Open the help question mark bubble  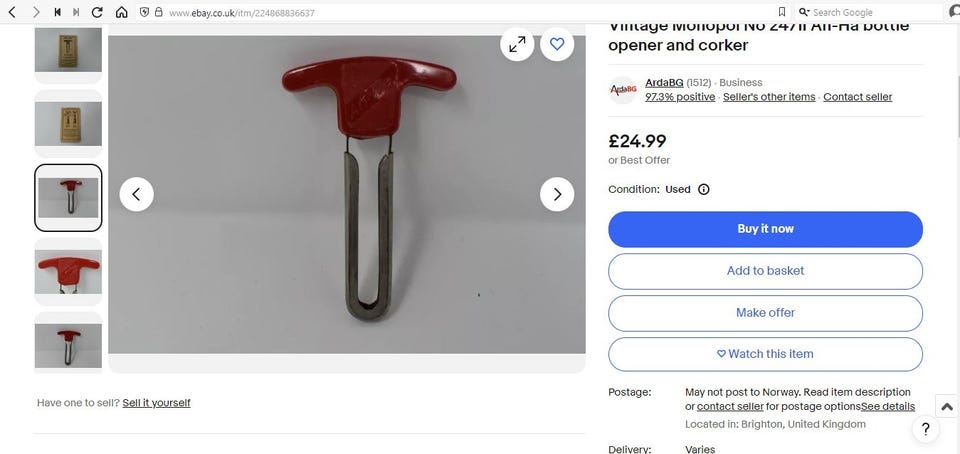pyautogui.click(x=926, y=429)
